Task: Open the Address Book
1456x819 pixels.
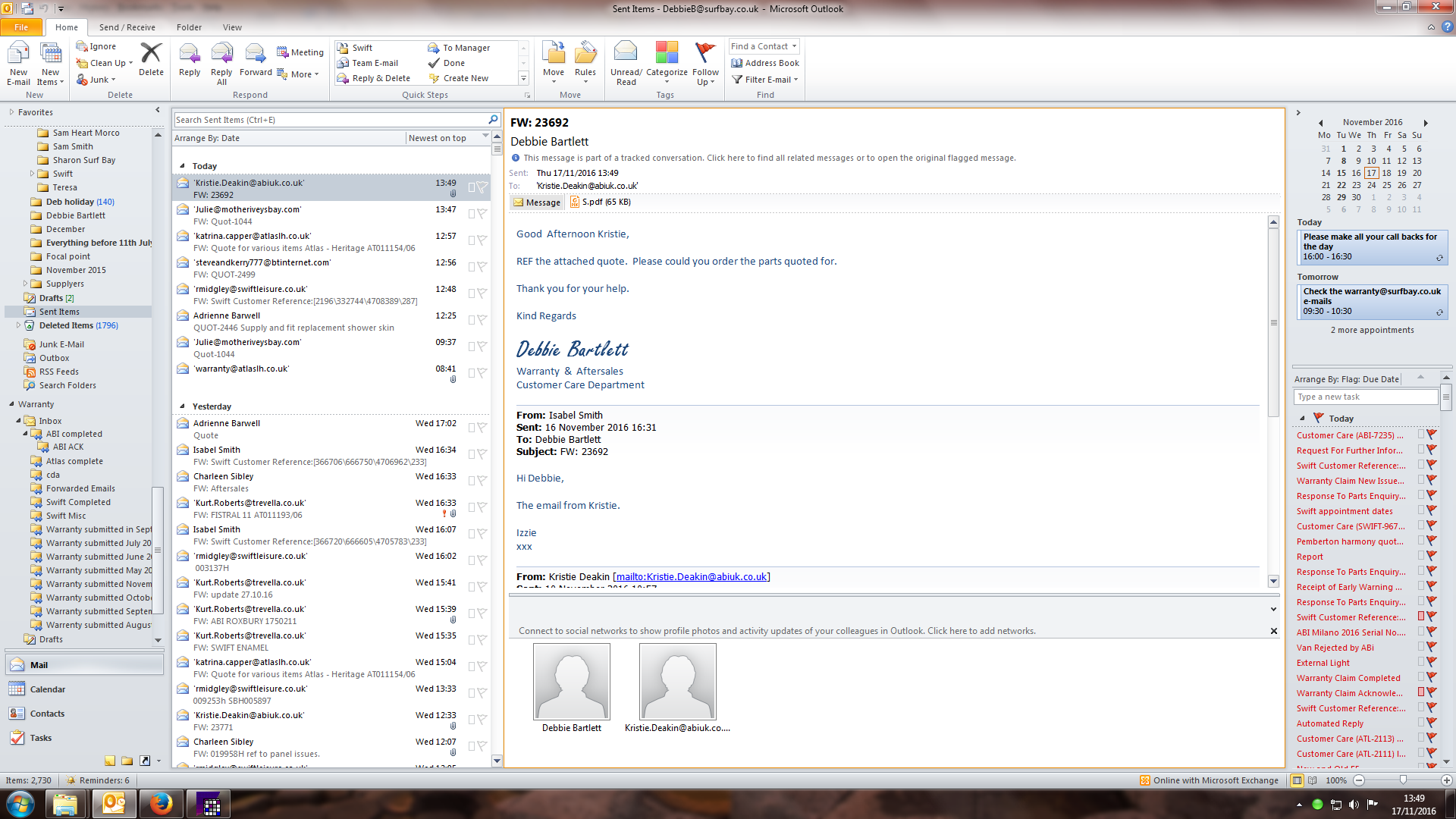Action: point(765,63)
